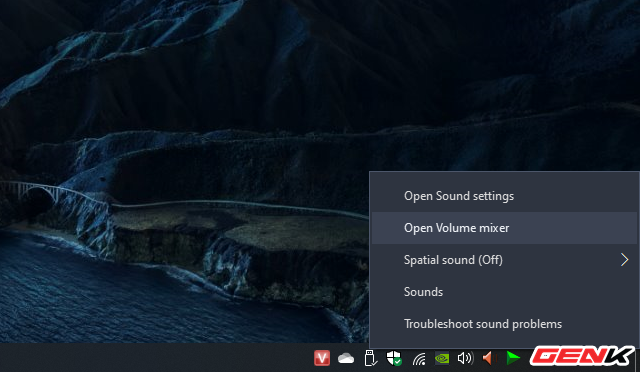Click the white speaker volume icon
Viewport: 640px width, 372px height.
[x=465, y=358]
